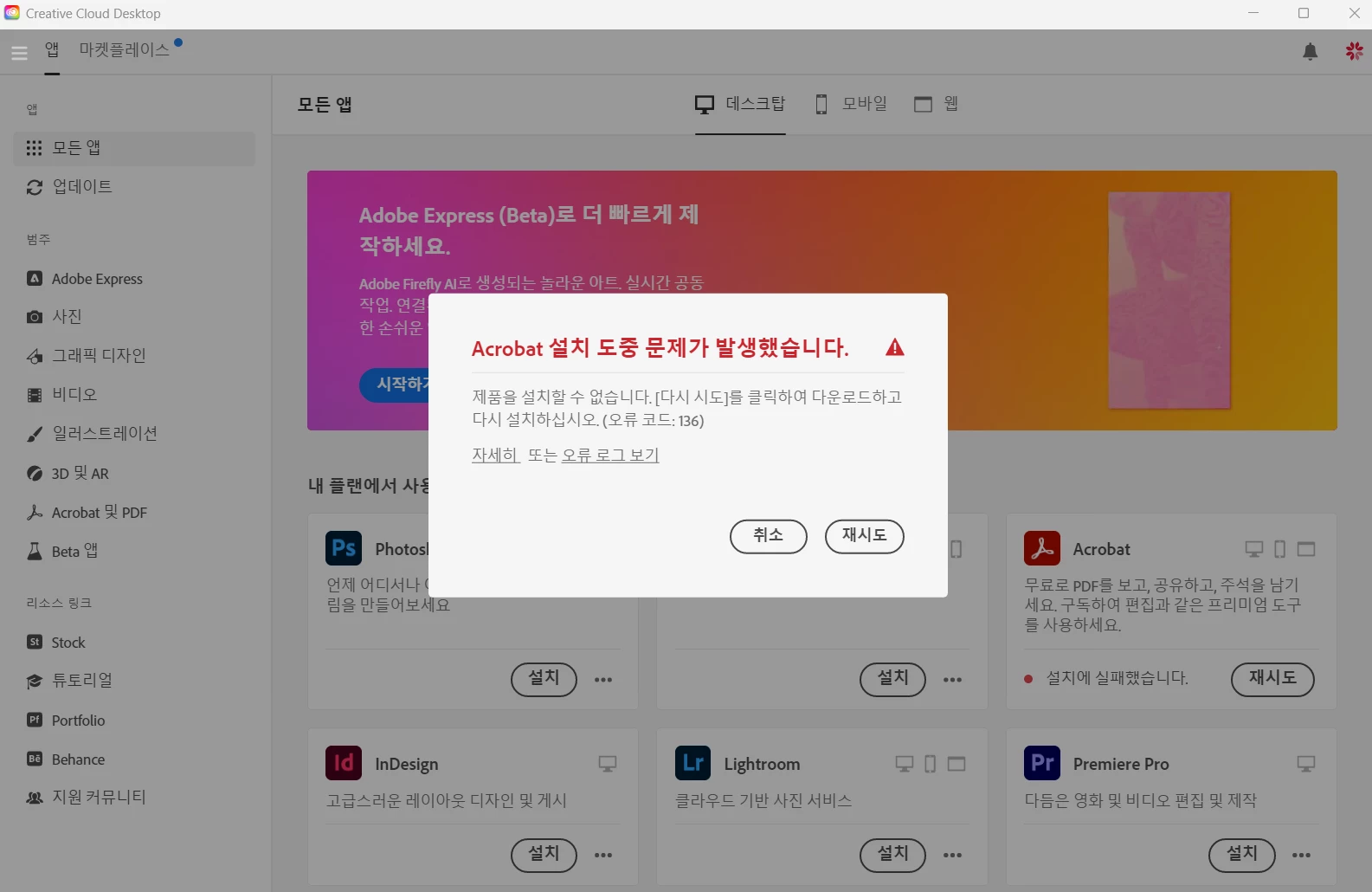Open more options for Photoshop card

click(x=603, y=680)
